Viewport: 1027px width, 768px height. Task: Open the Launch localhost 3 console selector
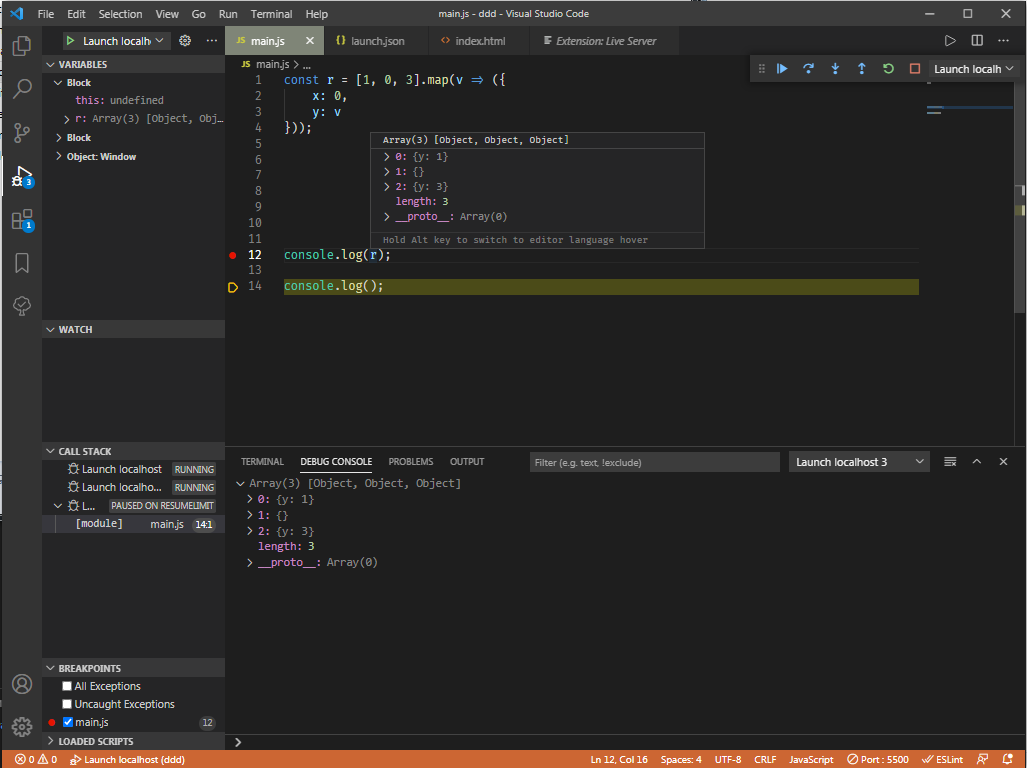[859, 462]
